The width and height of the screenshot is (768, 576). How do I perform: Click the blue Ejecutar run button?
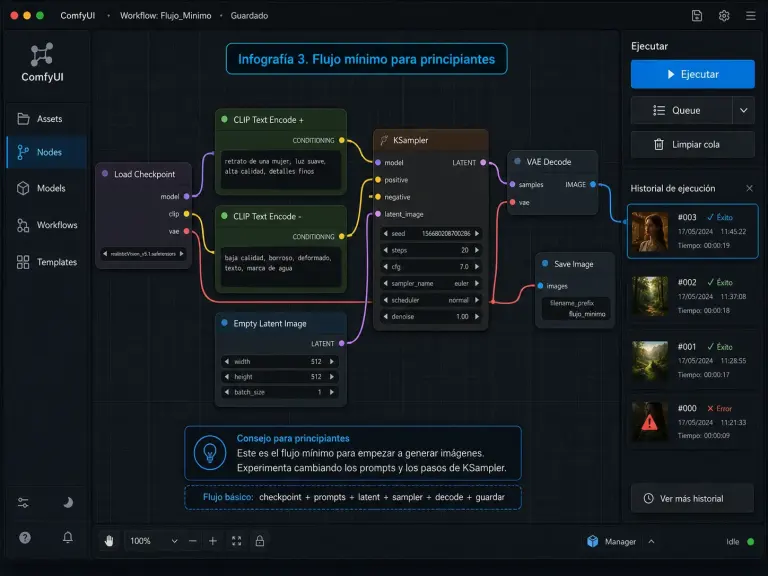[x=693, y=74]
